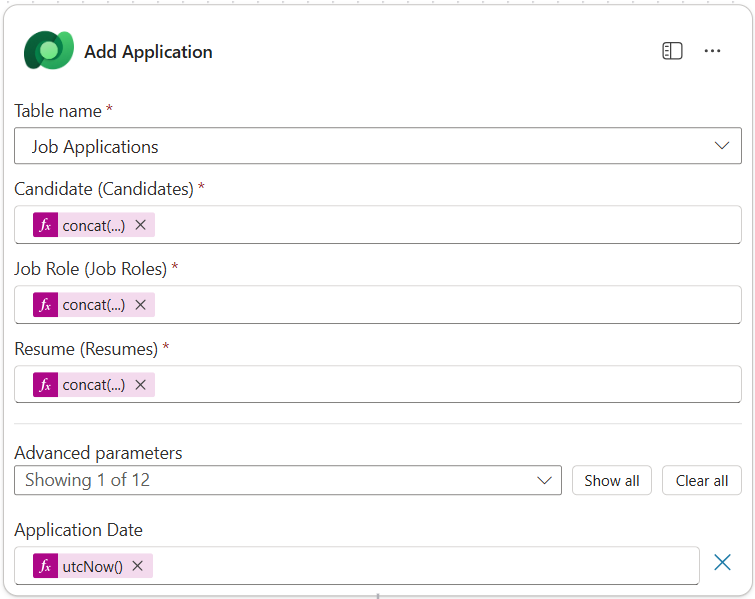Remove concat token from Candidate field
755x599 pixels.
[141, 225]
